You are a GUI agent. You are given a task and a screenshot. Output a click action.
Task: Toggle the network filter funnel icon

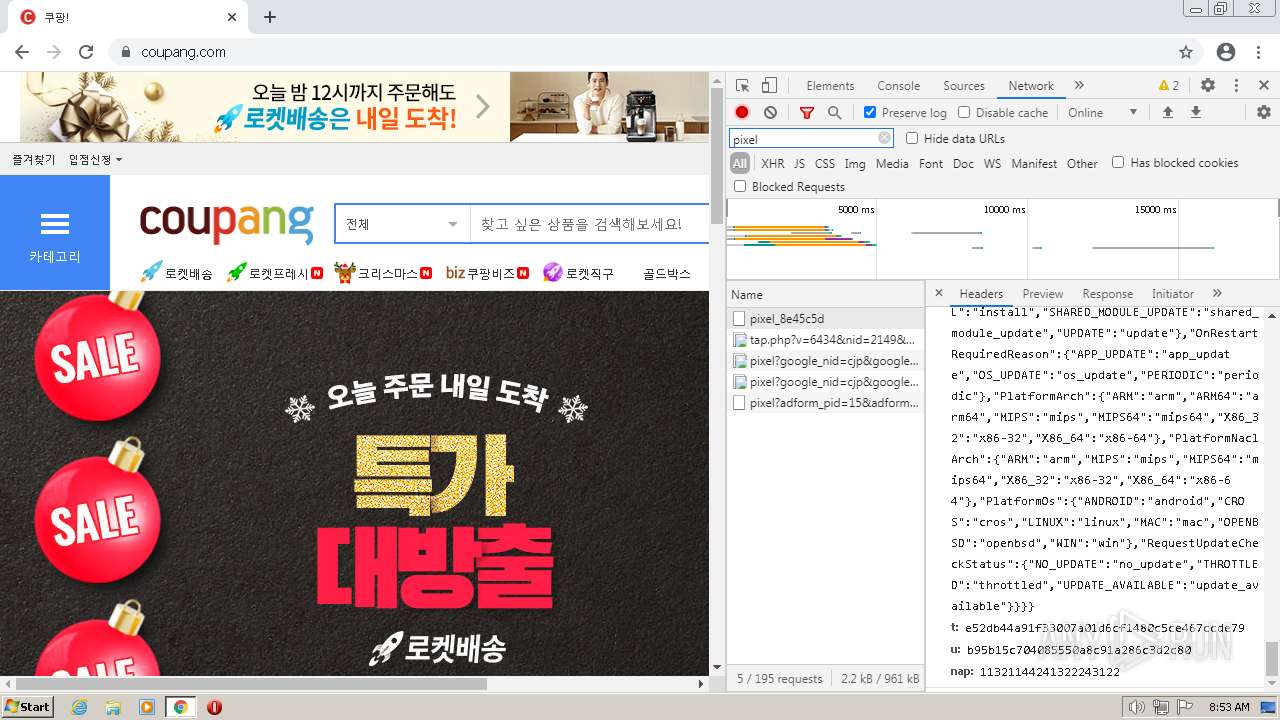tap(807, 113)
